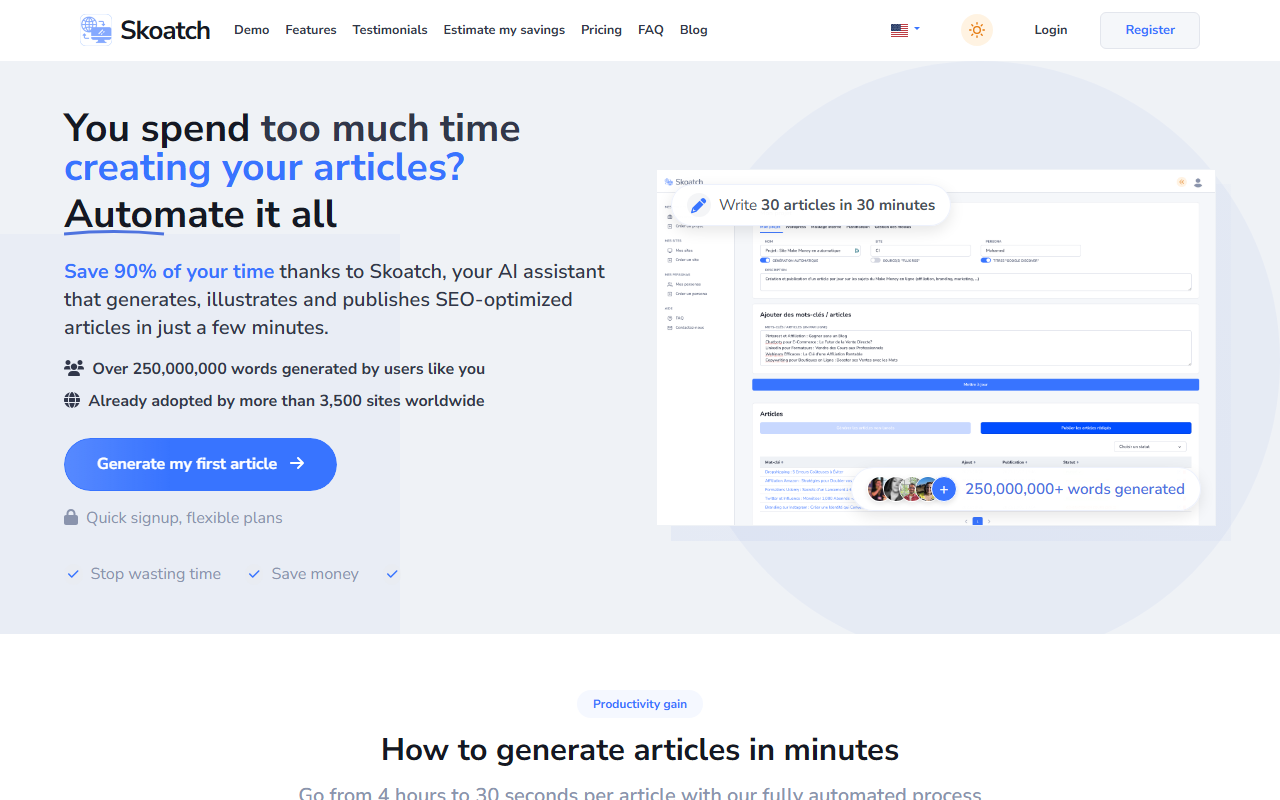Click the orange collapse icon in dashboard preview
This screenshot has width=1280, height=800.
click(1181, 182)
